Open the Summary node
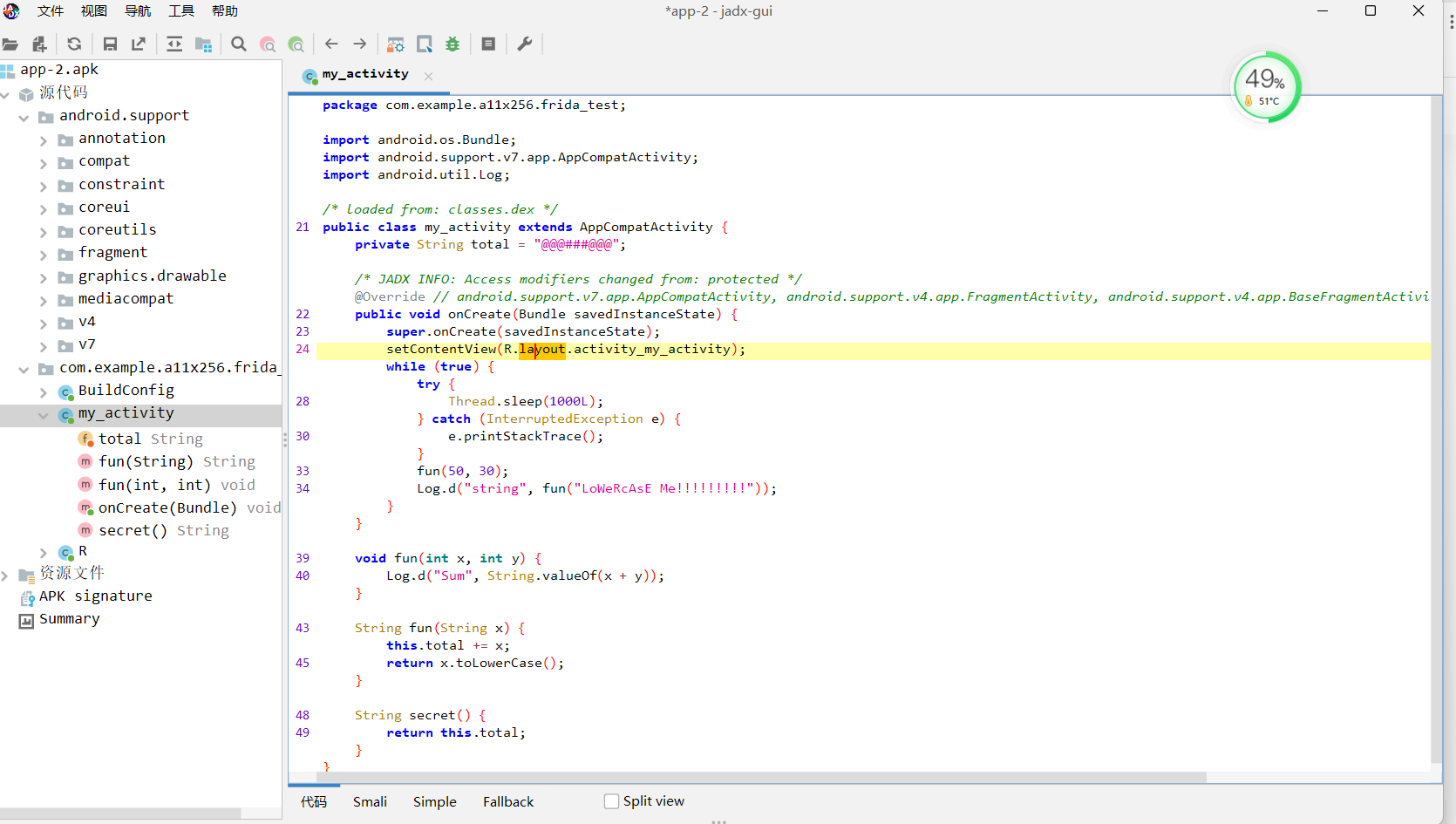 point(70,619)
